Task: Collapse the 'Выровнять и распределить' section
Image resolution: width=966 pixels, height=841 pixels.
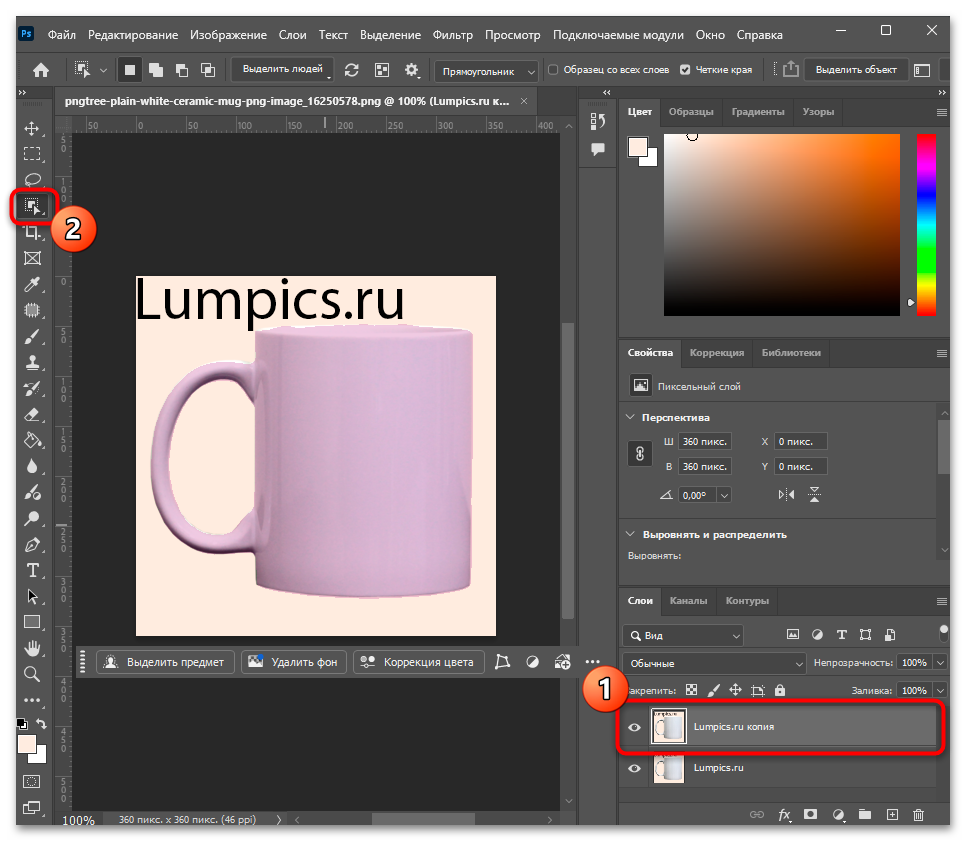Action: [630, 534]
